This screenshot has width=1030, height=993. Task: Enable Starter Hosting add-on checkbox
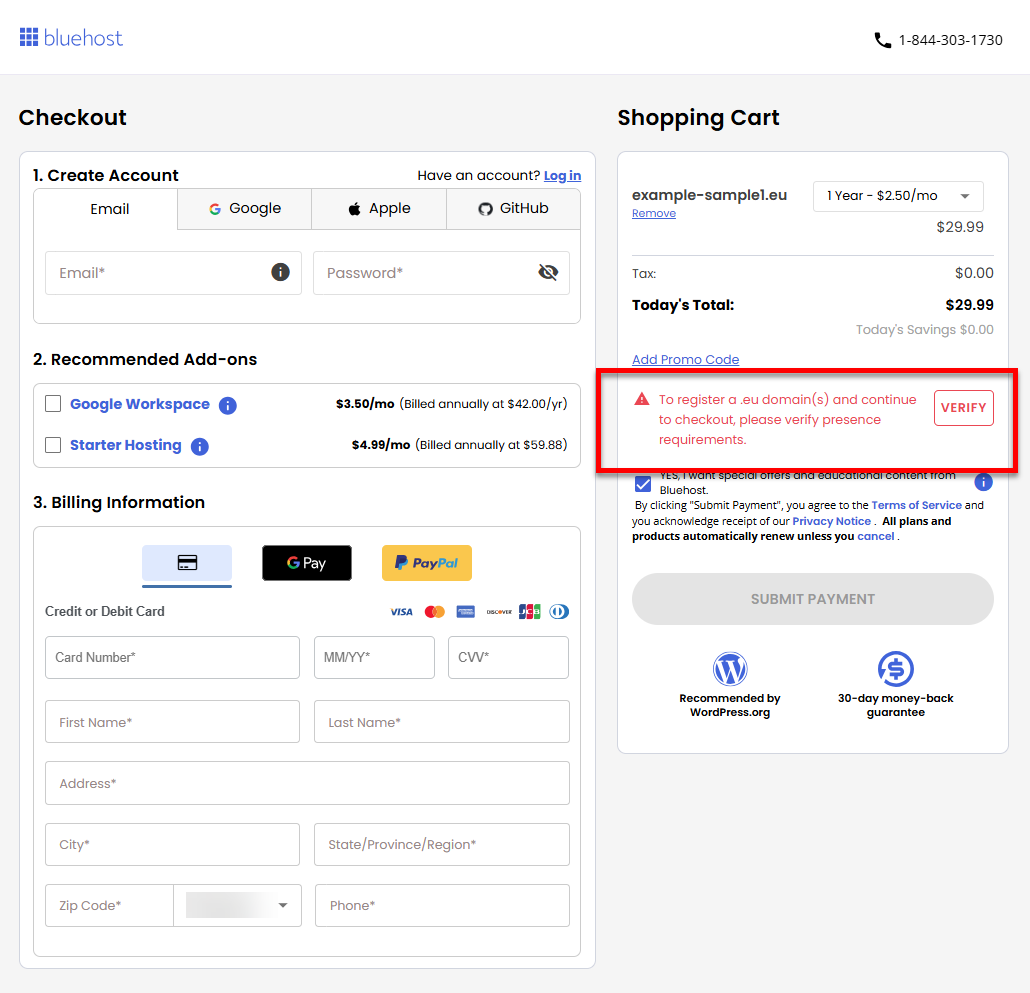(x=53, y=445)
